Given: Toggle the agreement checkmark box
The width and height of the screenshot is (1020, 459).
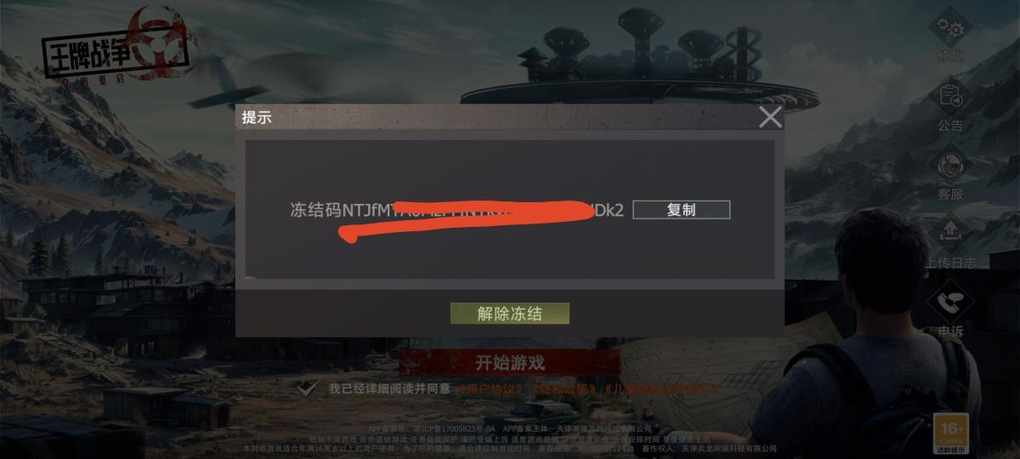Looking at the screenshot, I should coord(306,389).
